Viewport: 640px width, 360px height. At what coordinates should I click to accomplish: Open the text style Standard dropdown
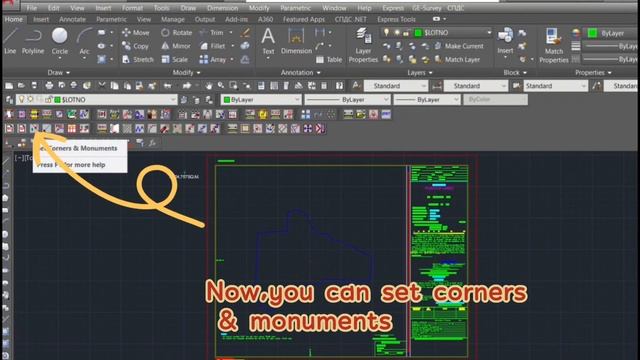pos(395,86)
